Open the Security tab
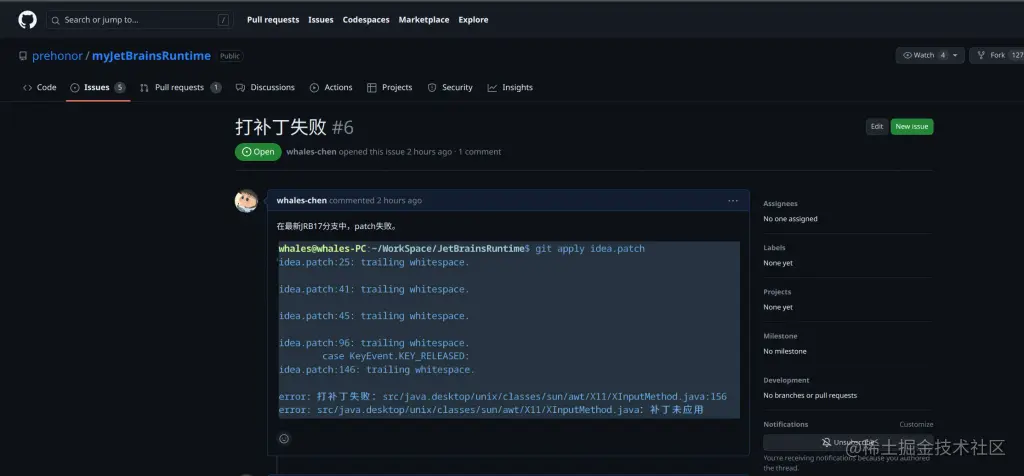The height and width of the screenshot is (476, 1024). [x=450, y=87]
